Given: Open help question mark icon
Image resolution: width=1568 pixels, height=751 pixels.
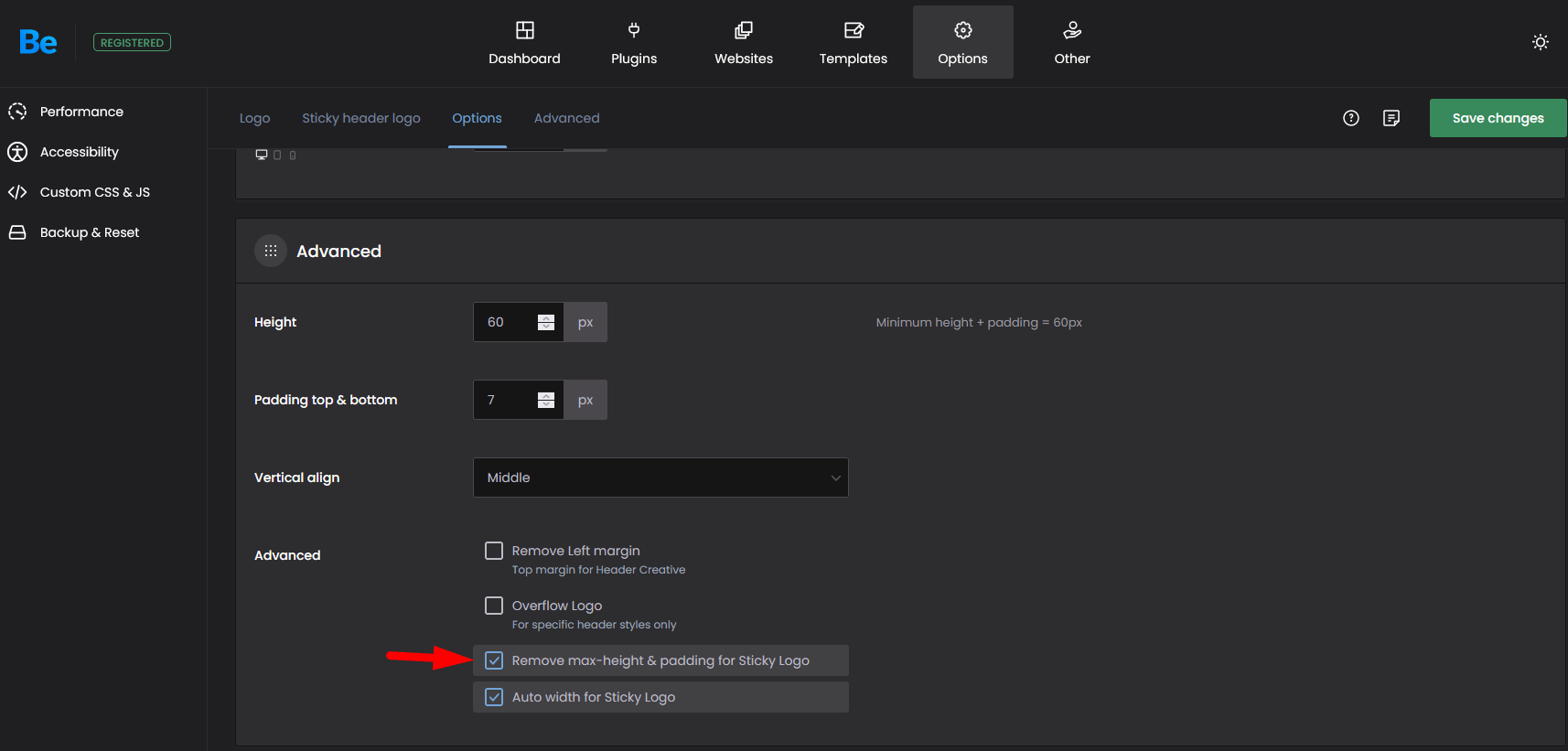Looking at the screenshot, I should pyautogui.click(x=1351, y=118).
